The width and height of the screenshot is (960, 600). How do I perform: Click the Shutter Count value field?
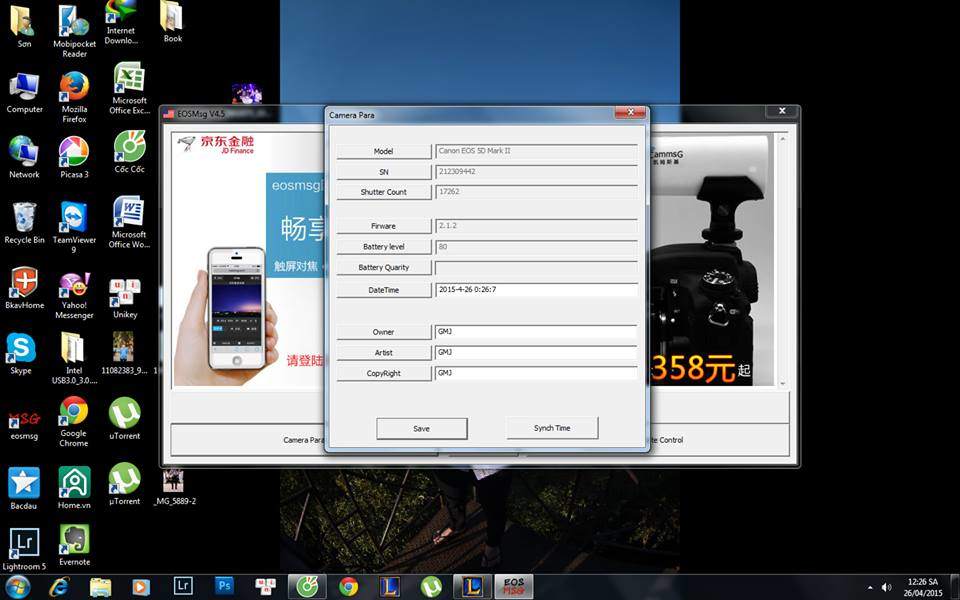536,192
